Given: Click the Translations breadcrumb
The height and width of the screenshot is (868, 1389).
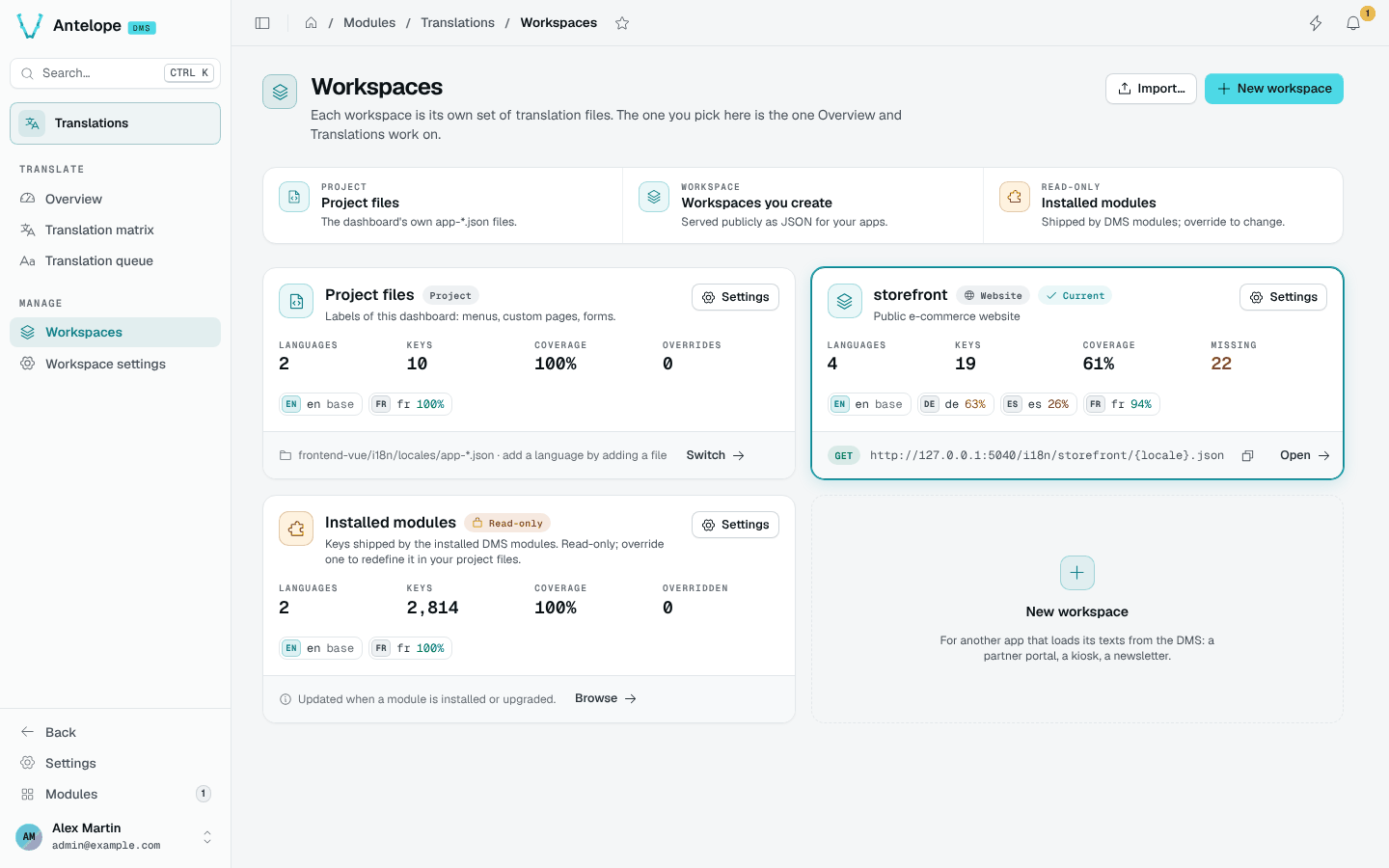Looking at the screenshot, I should click(457, 23).
